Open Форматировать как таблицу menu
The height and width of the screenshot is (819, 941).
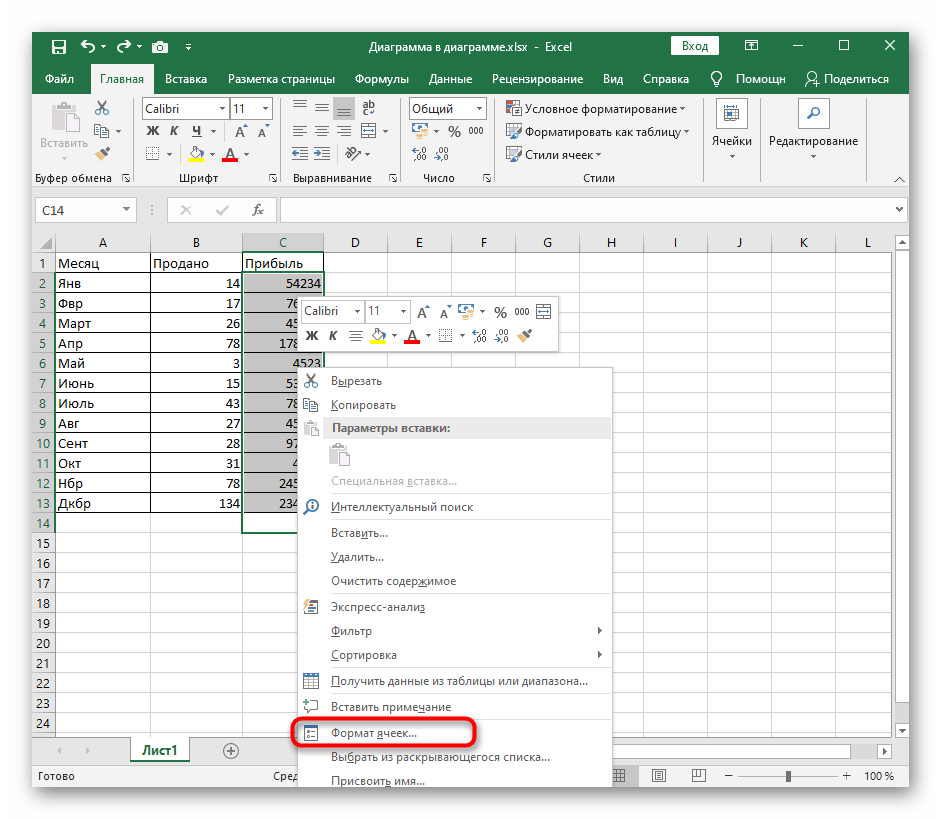[x=598, y=131]
